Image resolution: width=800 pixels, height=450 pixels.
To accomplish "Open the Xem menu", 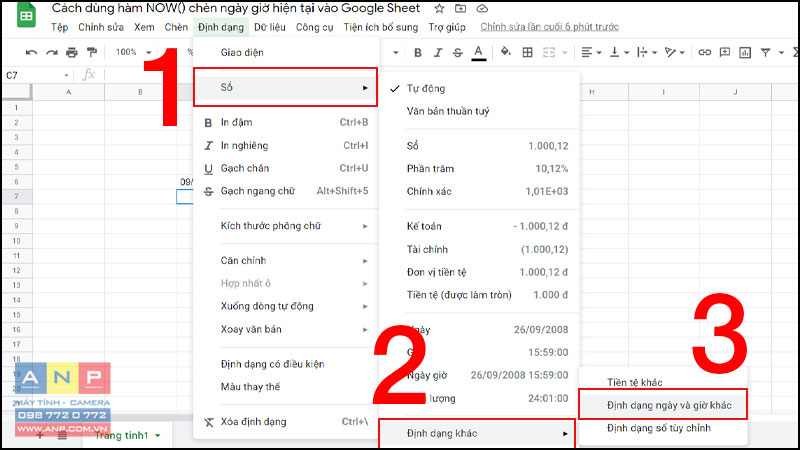I will click(144, 27).
